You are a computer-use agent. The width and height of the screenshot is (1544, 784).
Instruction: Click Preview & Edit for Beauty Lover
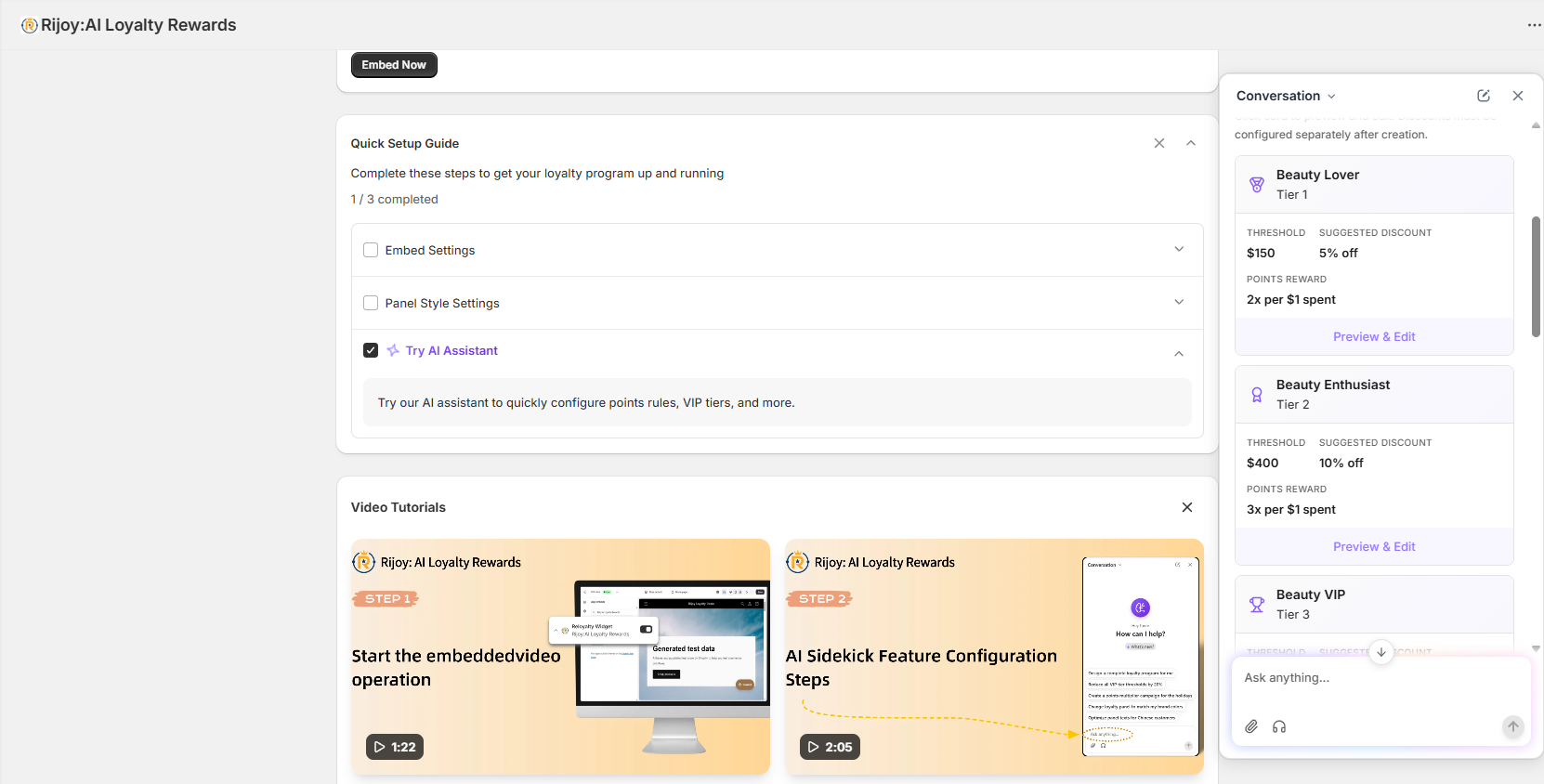(1374, 336)
